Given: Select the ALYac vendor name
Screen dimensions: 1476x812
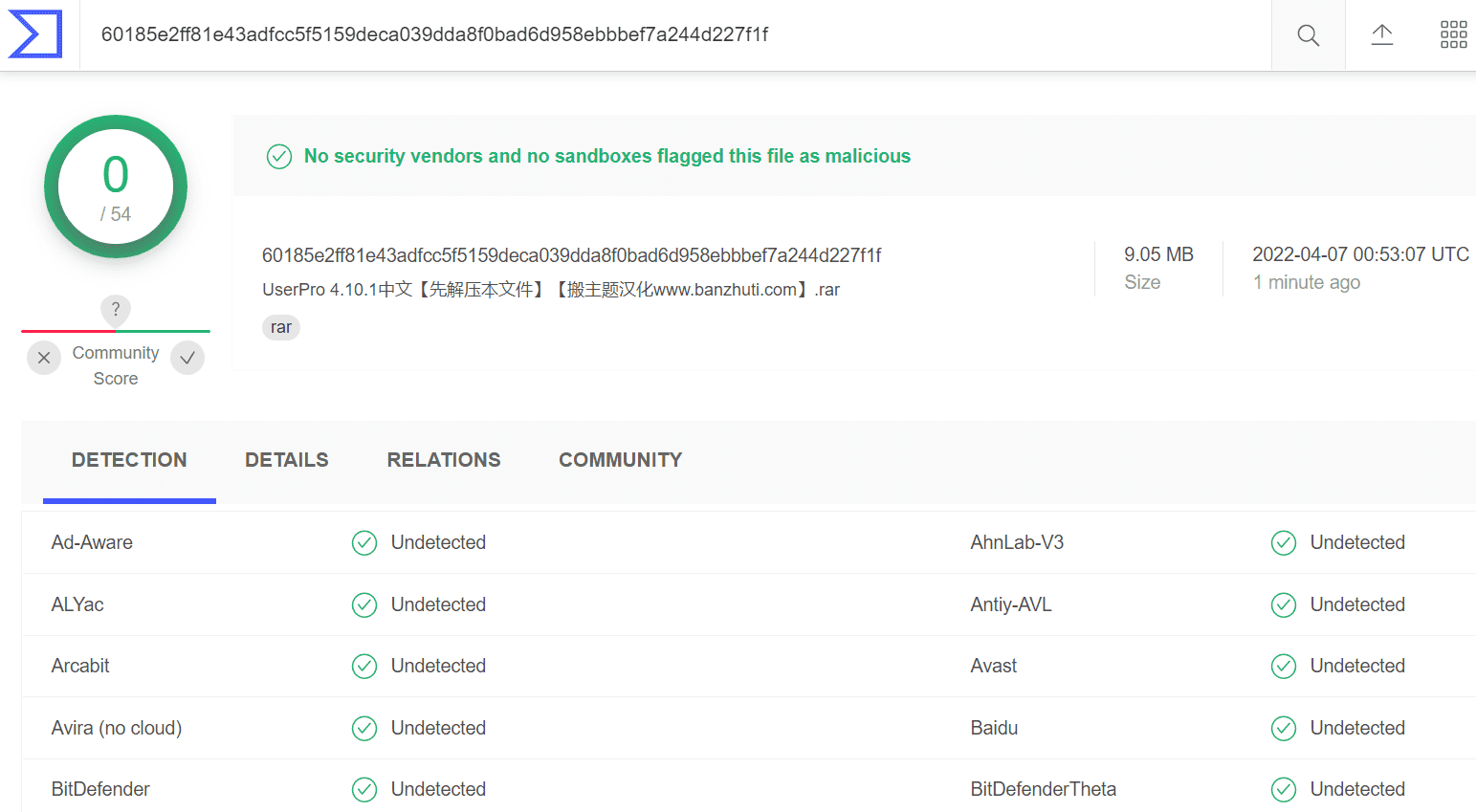Looking at the screenshot, I should [x=77, y=604].
